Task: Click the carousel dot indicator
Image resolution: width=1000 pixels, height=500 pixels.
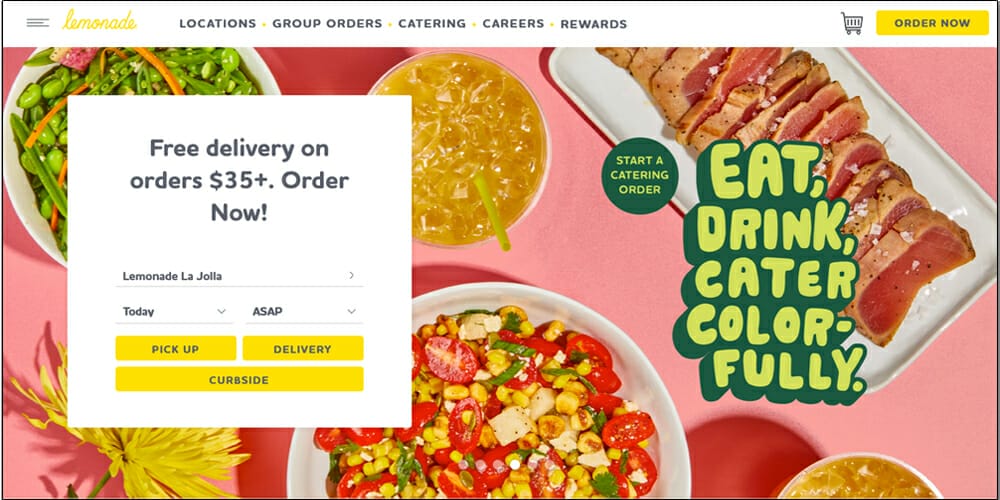Action: point(514,465)
